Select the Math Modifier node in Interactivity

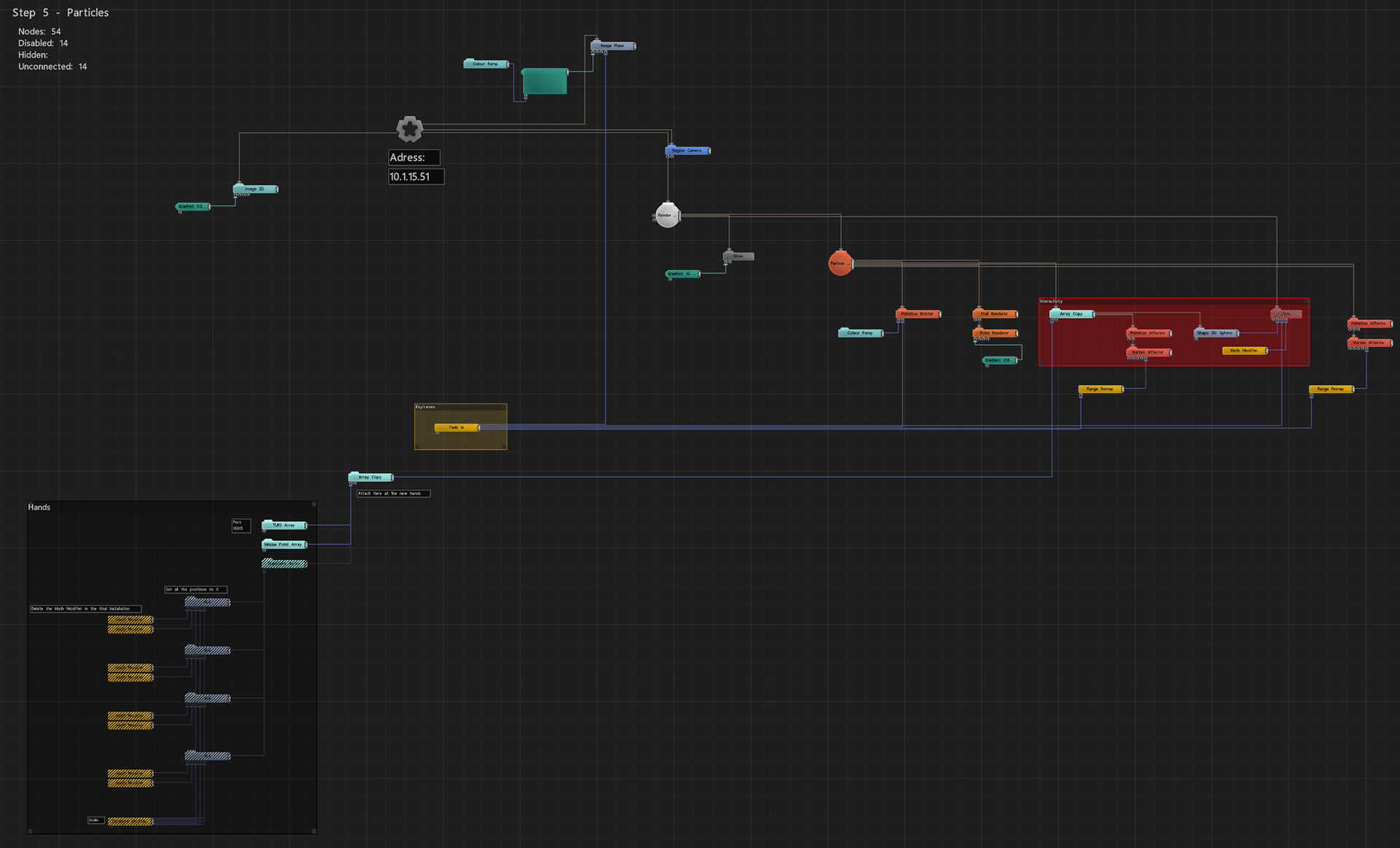click(x=1244, y=351)
